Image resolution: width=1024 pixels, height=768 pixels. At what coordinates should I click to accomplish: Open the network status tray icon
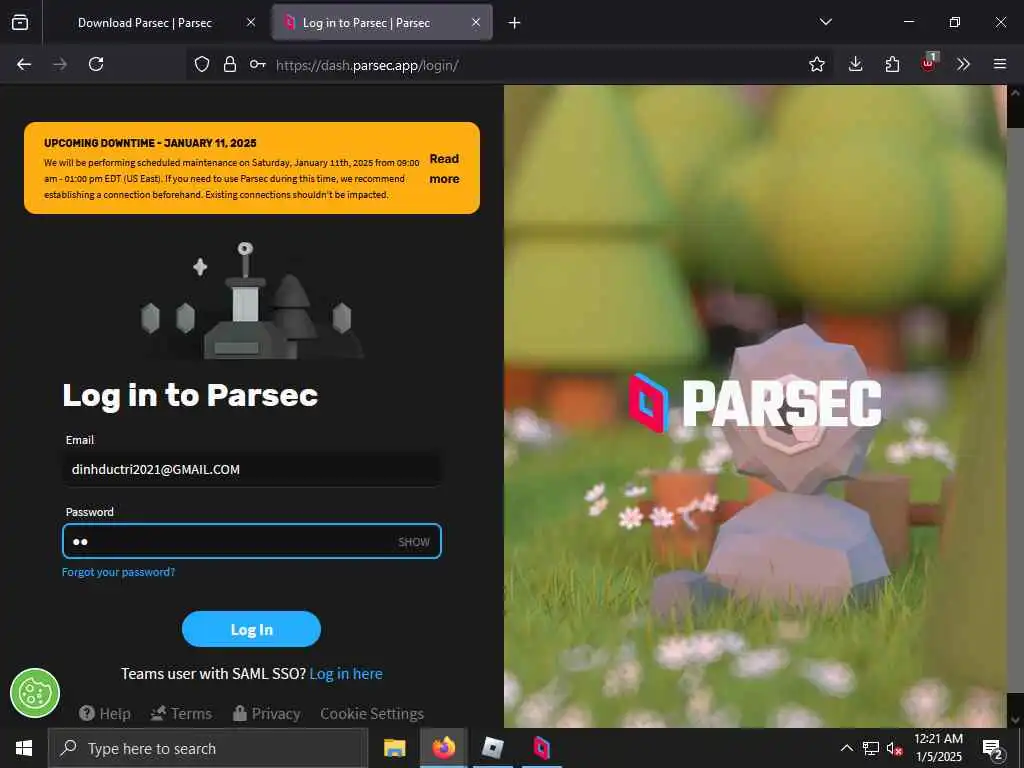[871, 748]
